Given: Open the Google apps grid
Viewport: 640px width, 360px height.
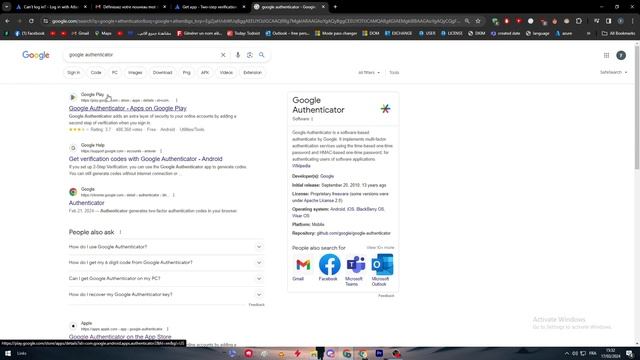Looking at the screenshot, I should coord(606,55).
